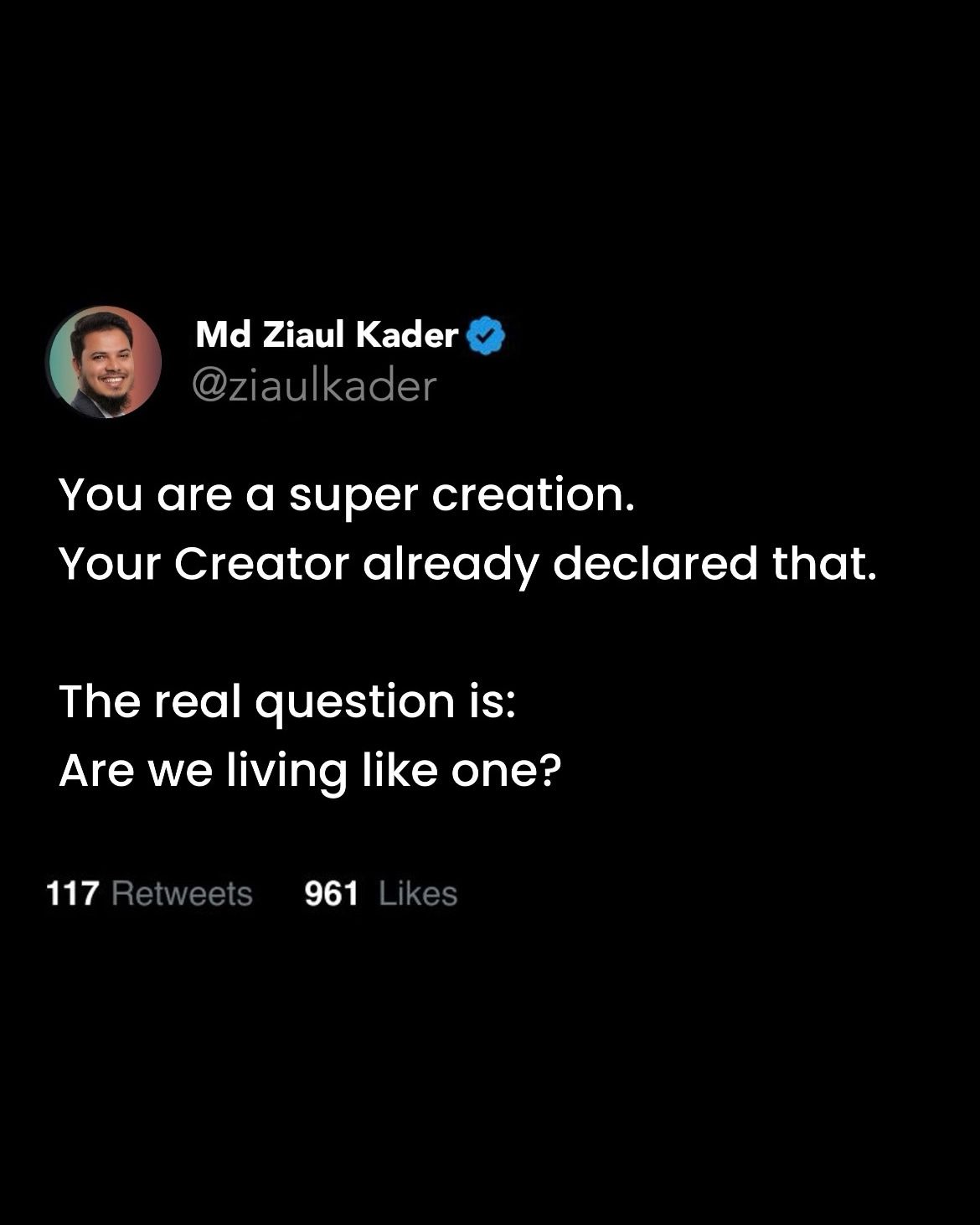Click the Retweets label
Viewport: 980px width, 1225px height.
[182, 894]
